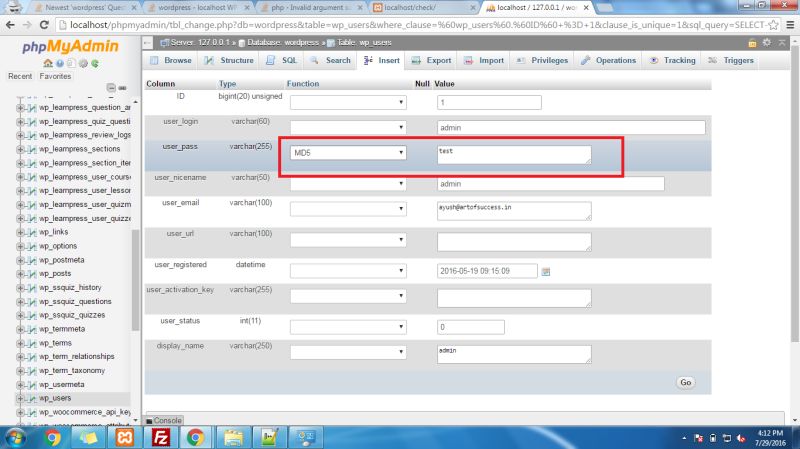Open function dropdown for user_activation_key
The width and height of the screenshot is (800, 449).
click(x=348, y=296)
